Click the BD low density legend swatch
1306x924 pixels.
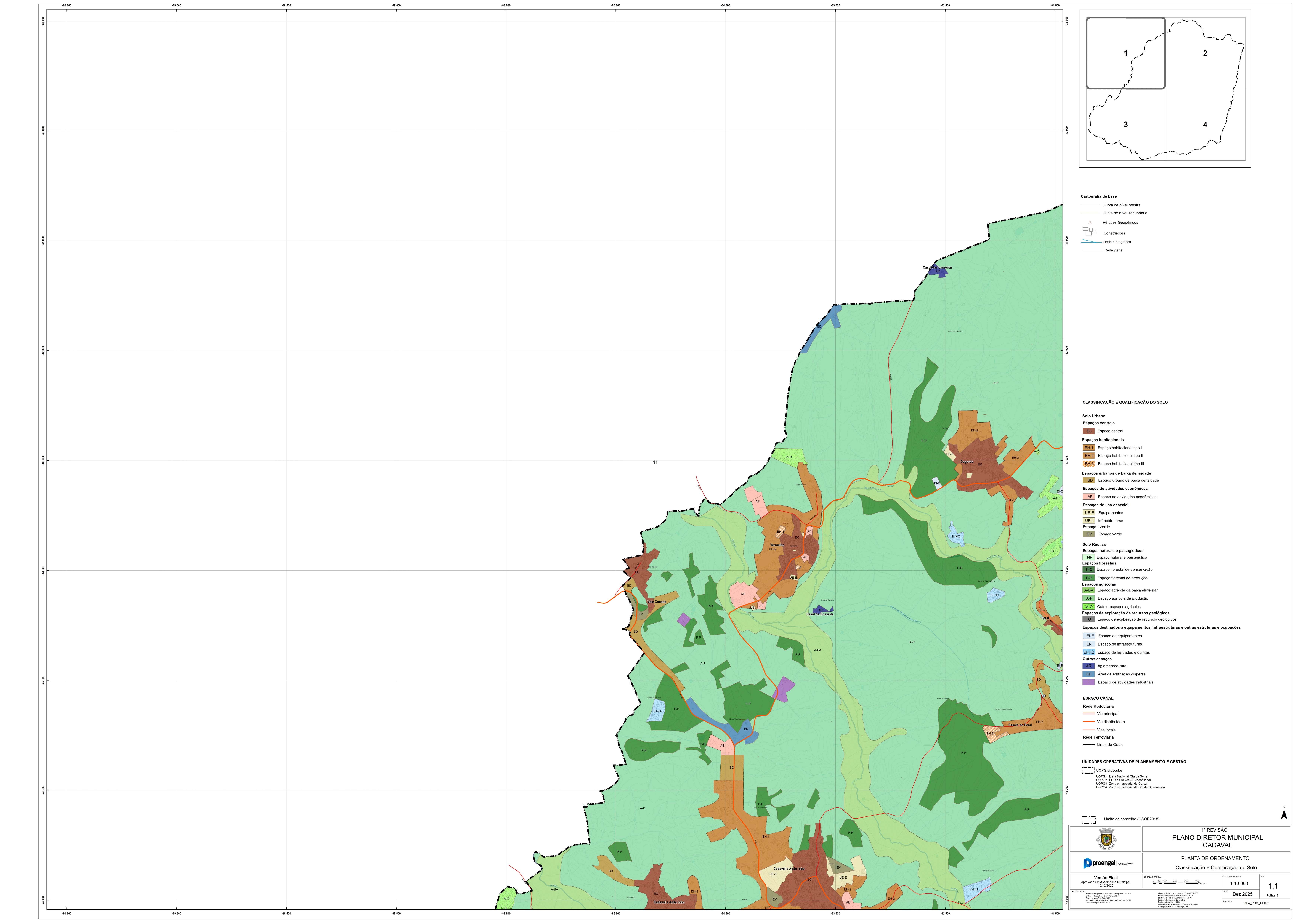pyautogui.click(x=1089, y=480)
